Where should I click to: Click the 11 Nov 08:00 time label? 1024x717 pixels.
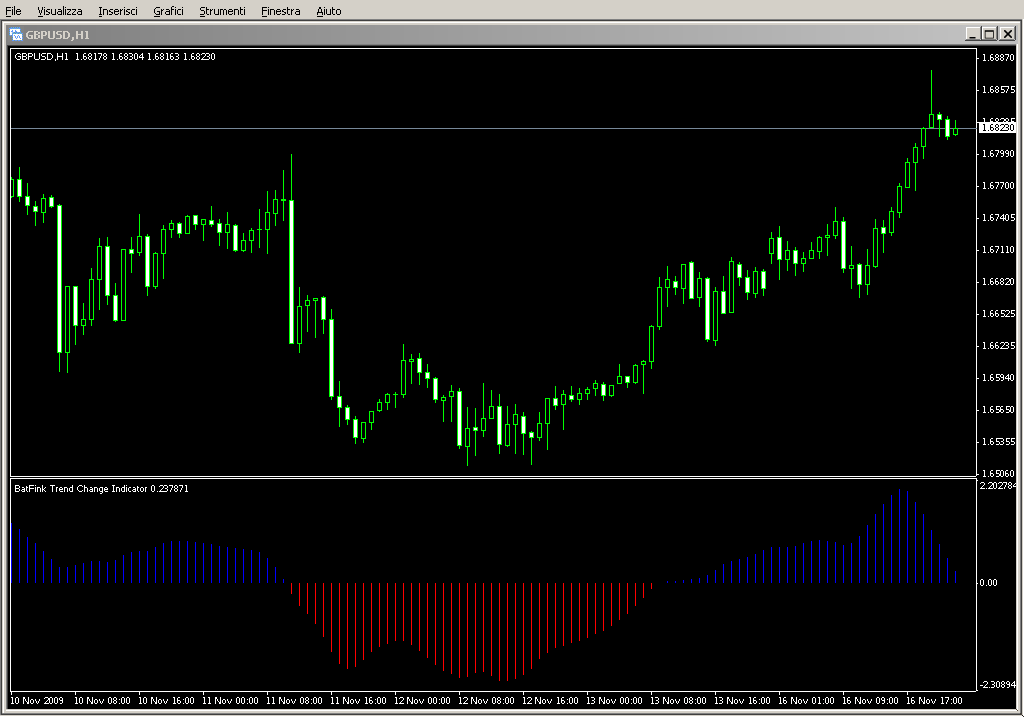(x=294, y=701)
